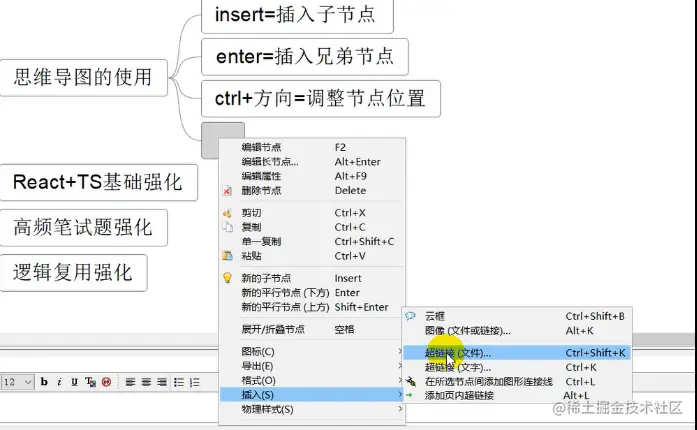Click the copy pages icon

[227, 227]
